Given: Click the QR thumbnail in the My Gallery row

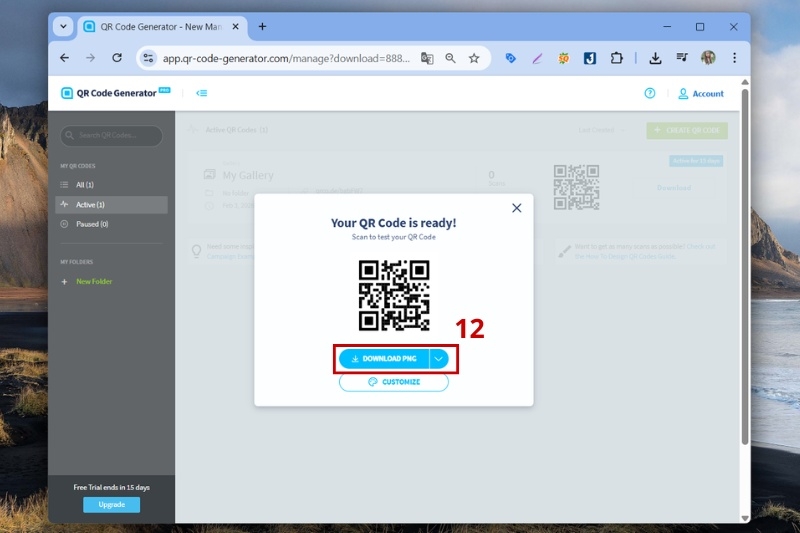Looking at the screenshot, I should tap(576, 187).
